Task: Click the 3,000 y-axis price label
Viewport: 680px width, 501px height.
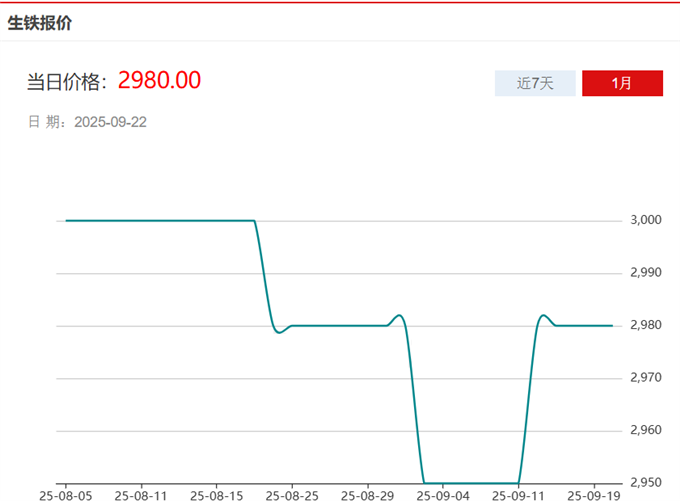Action: pos(646,220)
